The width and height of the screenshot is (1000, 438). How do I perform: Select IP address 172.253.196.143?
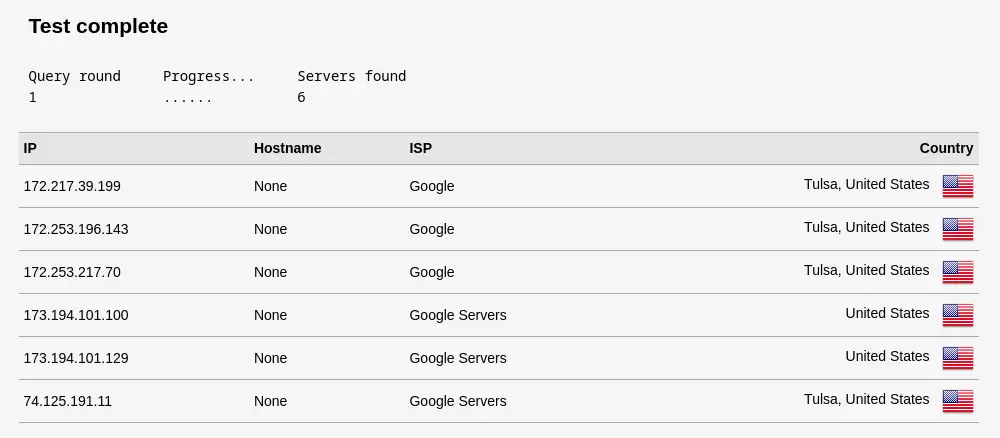(x=76, y=229)
